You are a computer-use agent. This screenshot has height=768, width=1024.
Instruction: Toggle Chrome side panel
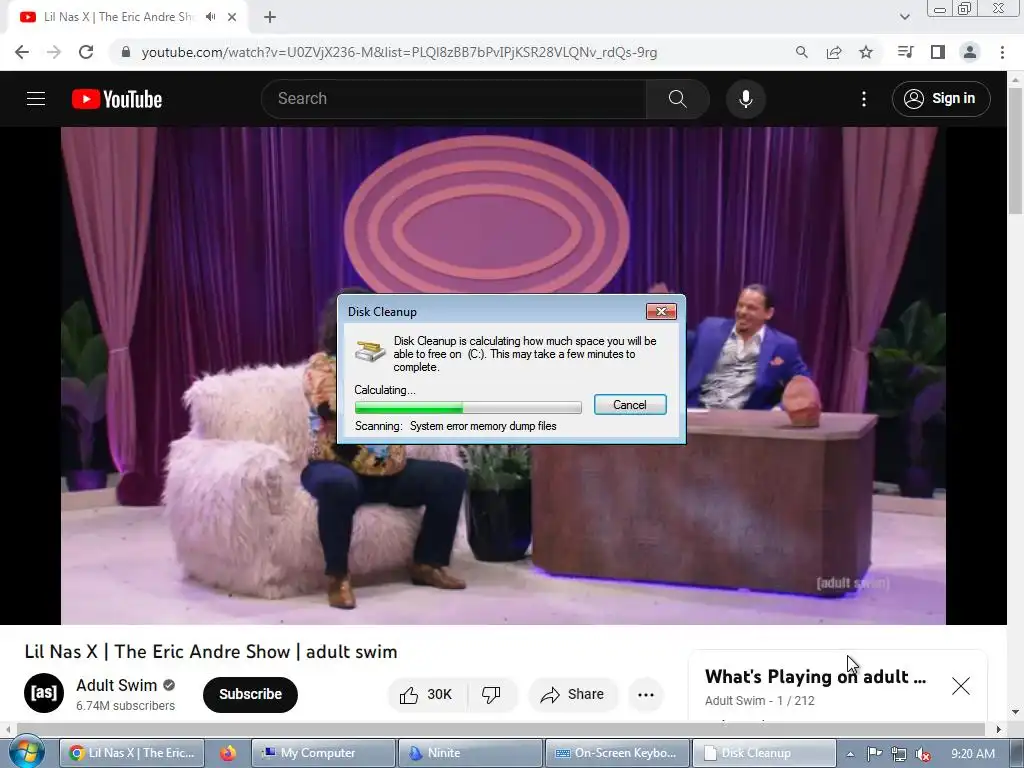[x=938, y=52]
